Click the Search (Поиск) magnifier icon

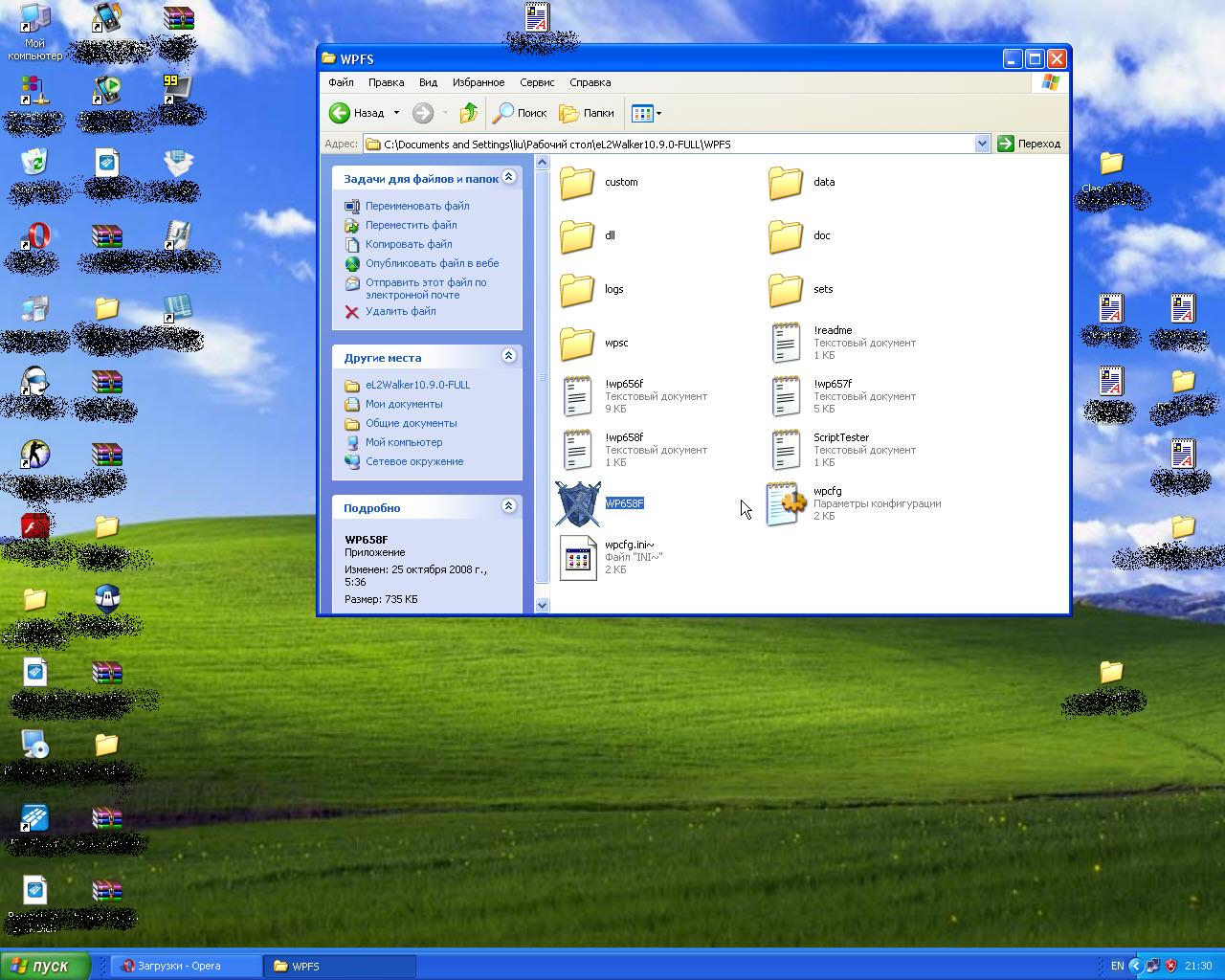tap(503, 113)
